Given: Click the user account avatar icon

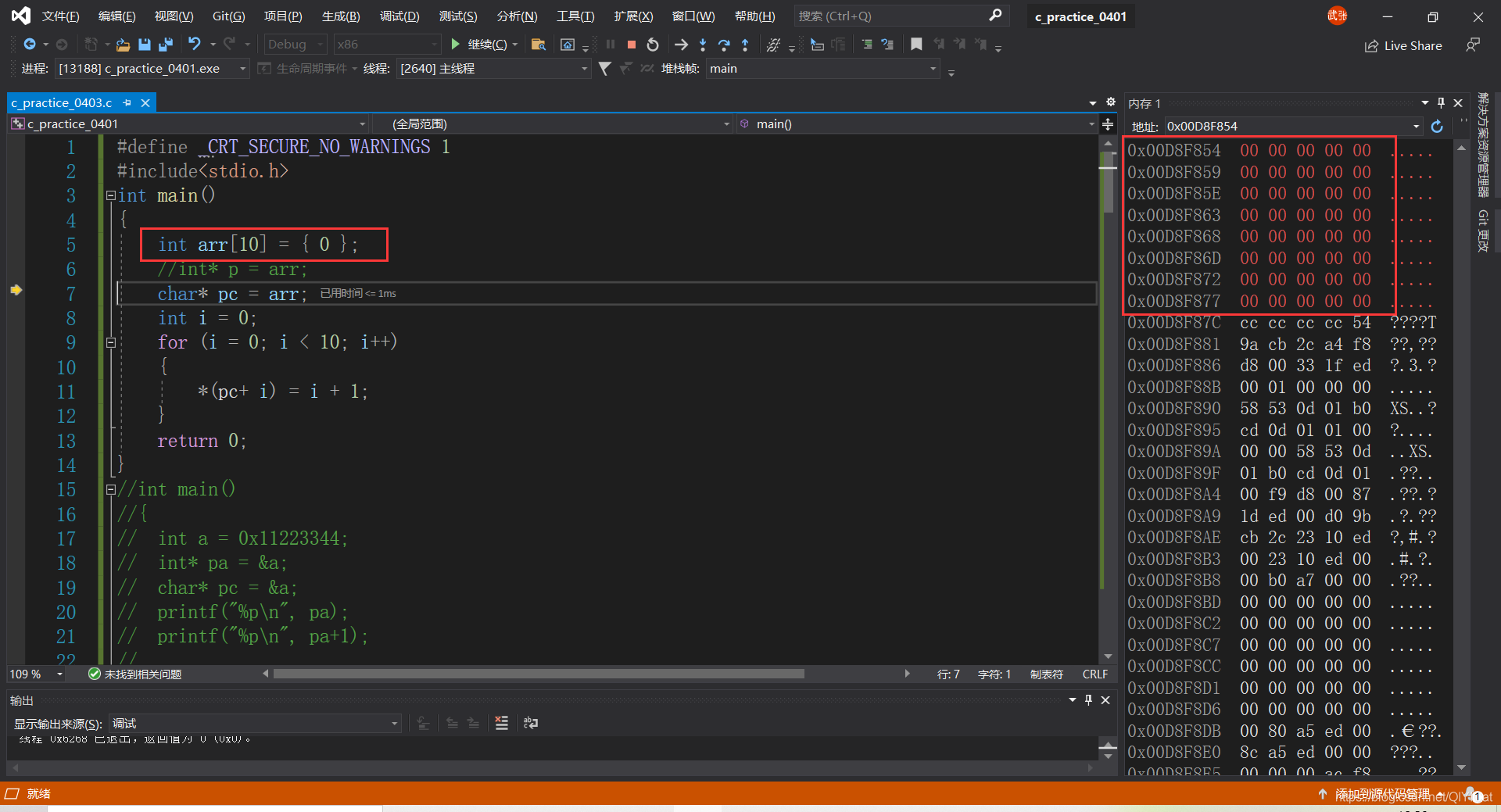Looking at the screenshot, I should pyautogui.click(x=1337, y=16).
